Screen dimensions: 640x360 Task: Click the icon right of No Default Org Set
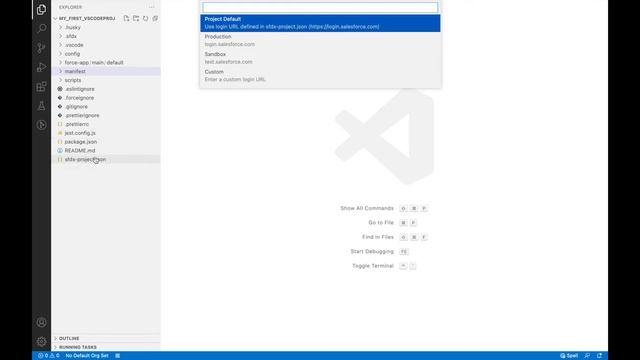click(x=118, y=356)
